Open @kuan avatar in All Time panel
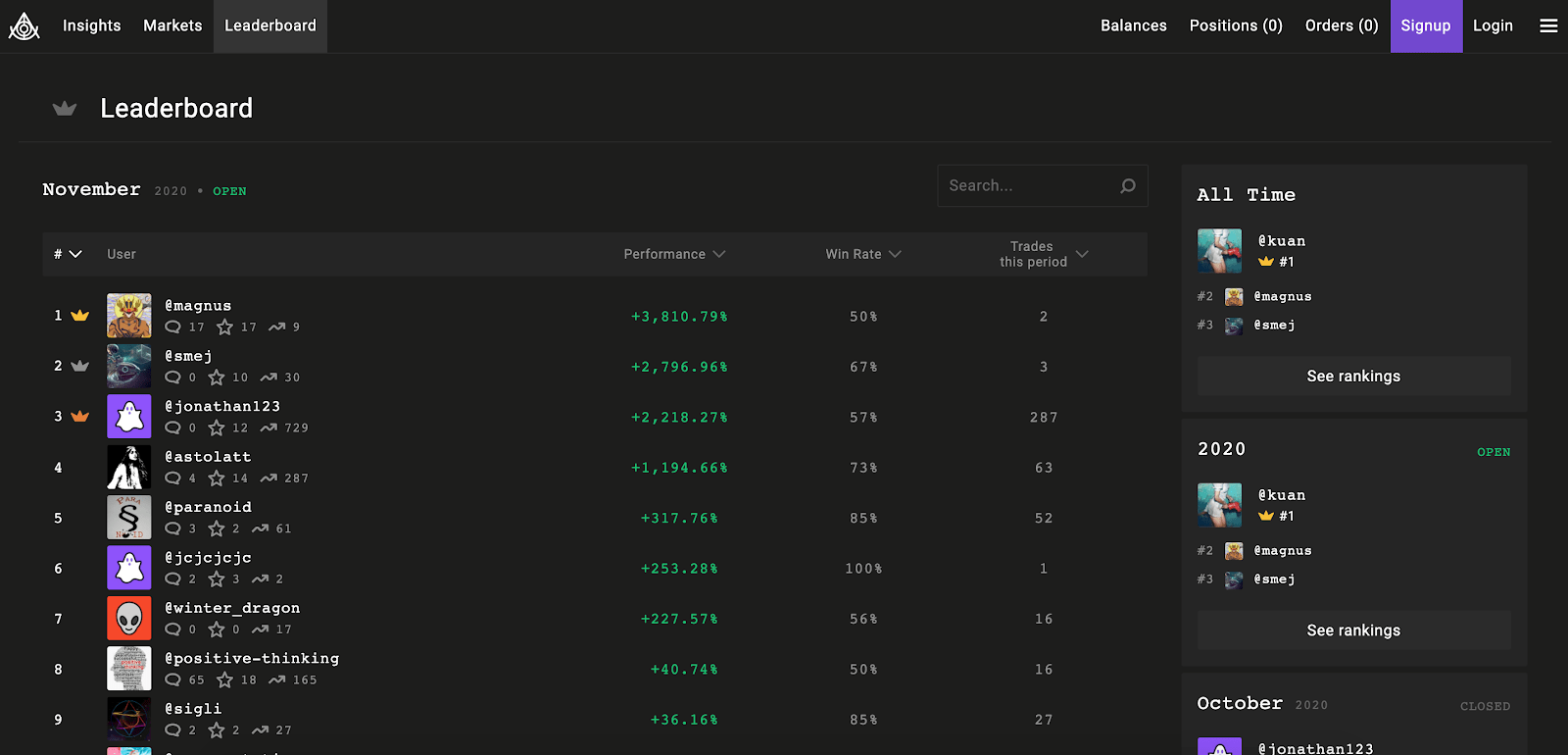The height and width of the screenshot is (755, 1568). click(1219, 251)
